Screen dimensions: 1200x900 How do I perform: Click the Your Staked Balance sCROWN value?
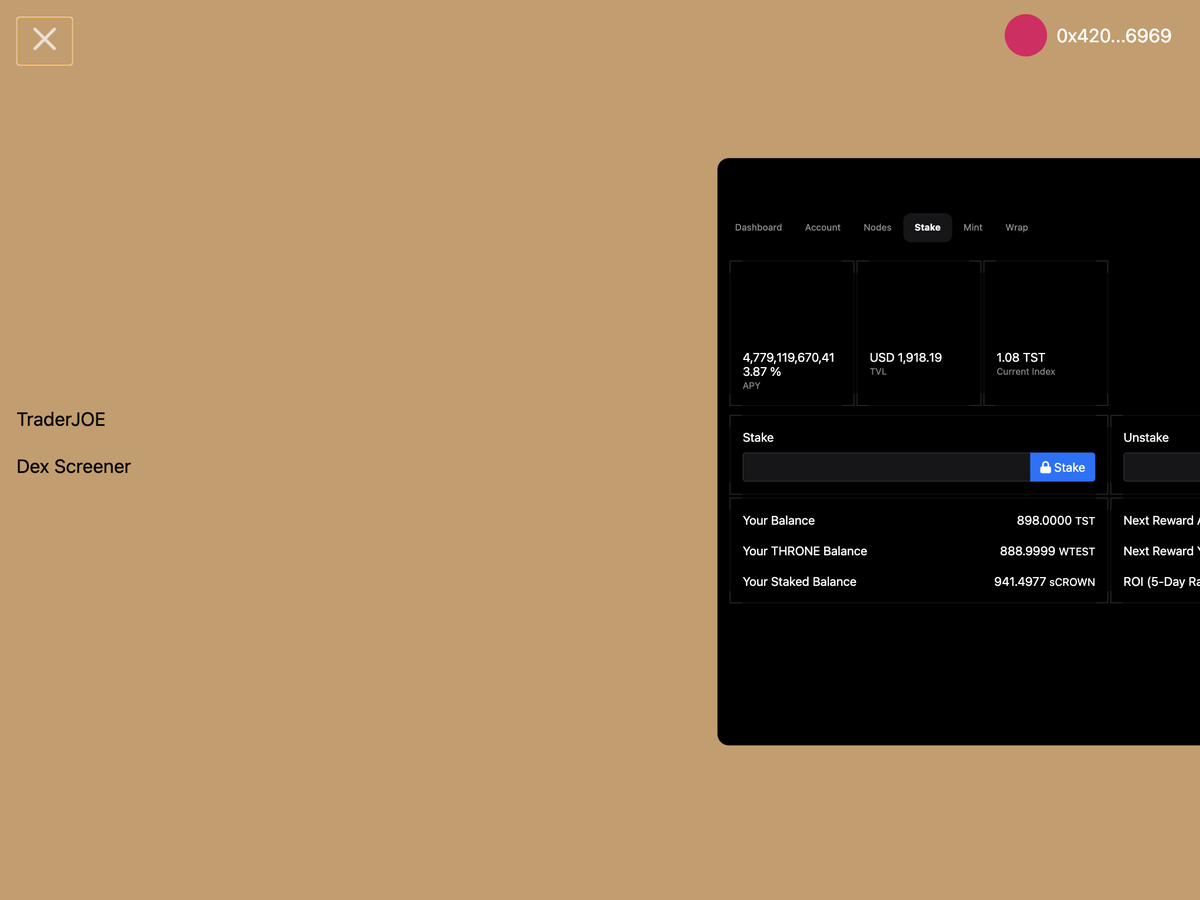[x=1044, y=581]
